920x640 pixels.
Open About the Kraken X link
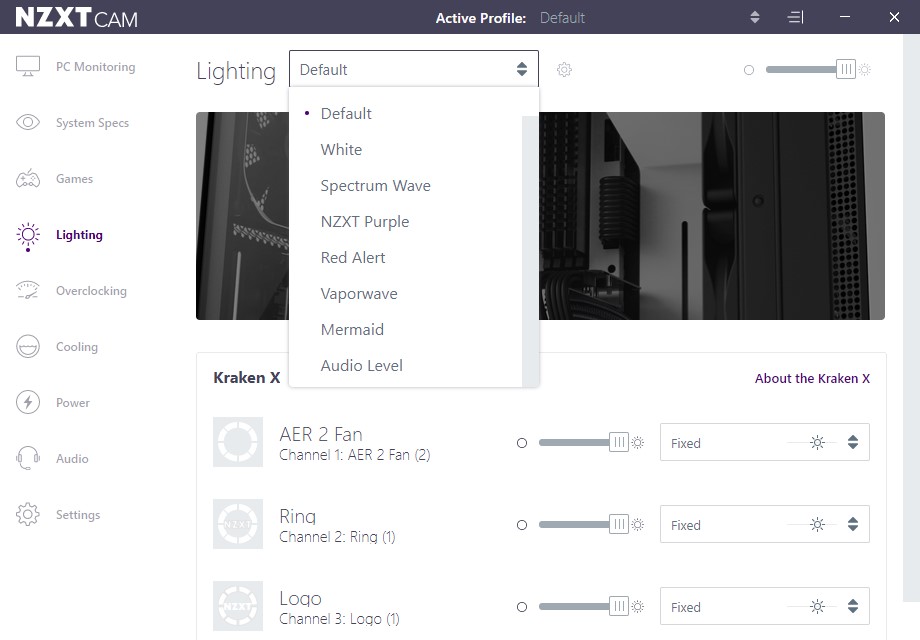point(812,378)
